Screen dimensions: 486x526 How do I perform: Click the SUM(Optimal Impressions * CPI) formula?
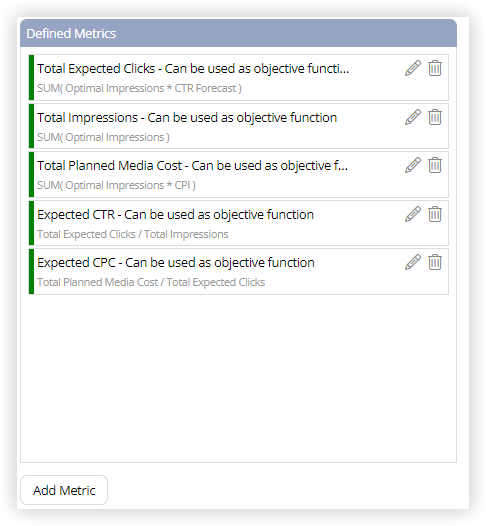116,185
